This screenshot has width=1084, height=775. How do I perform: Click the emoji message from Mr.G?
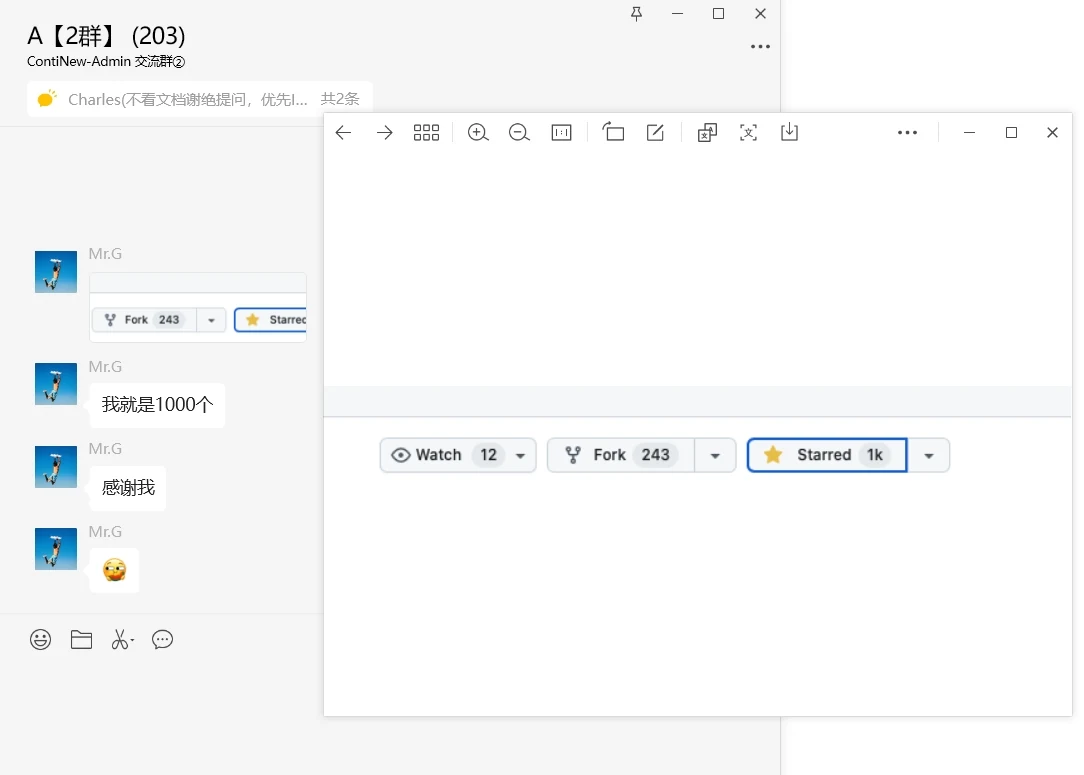click(x=114, y=570)
